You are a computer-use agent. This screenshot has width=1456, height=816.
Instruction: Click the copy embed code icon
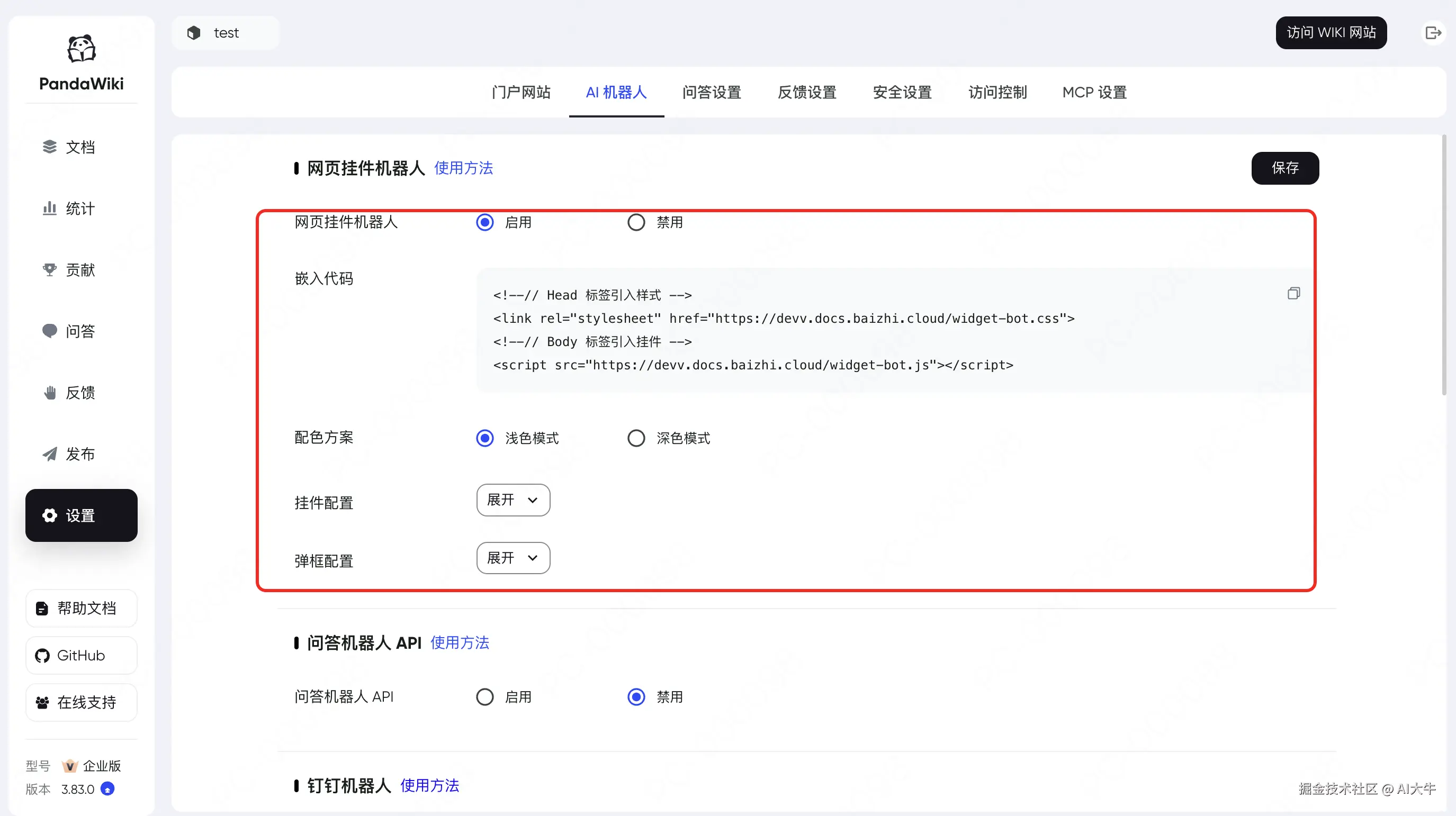pyautogui.click(x=1293, y=293)
